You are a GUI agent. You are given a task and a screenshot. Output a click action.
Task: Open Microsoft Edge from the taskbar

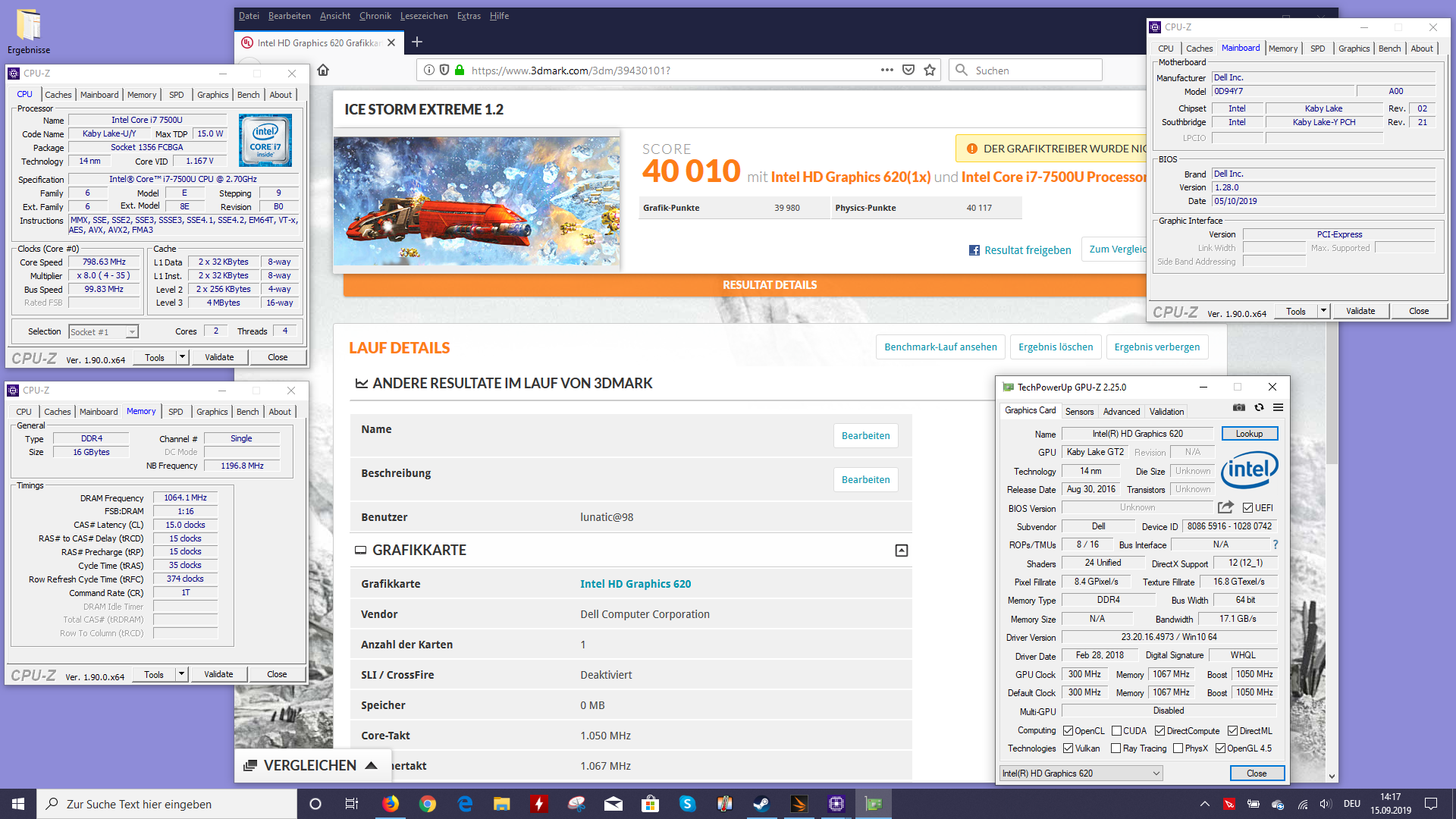pos(465,804)
